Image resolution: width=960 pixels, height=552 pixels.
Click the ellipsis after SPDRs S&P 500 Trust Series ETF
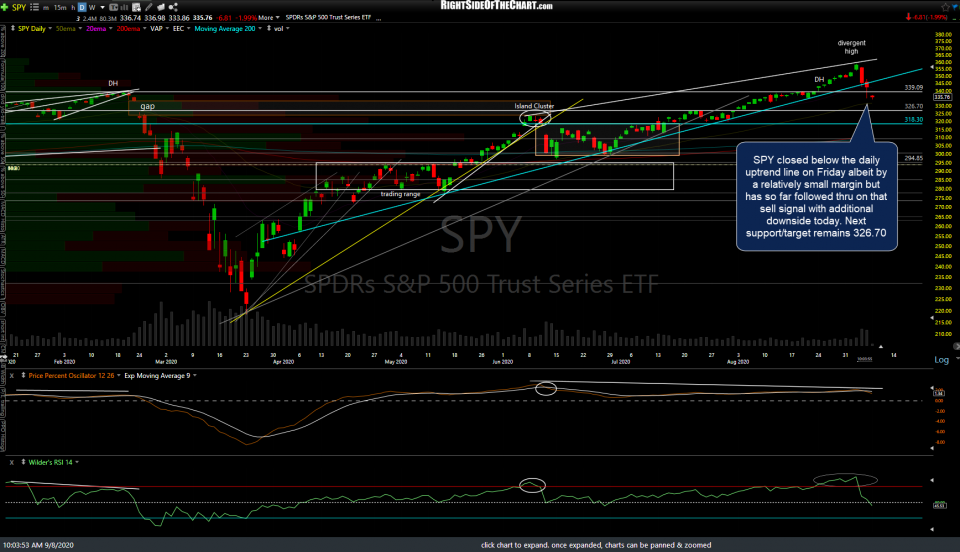[379, 18]
